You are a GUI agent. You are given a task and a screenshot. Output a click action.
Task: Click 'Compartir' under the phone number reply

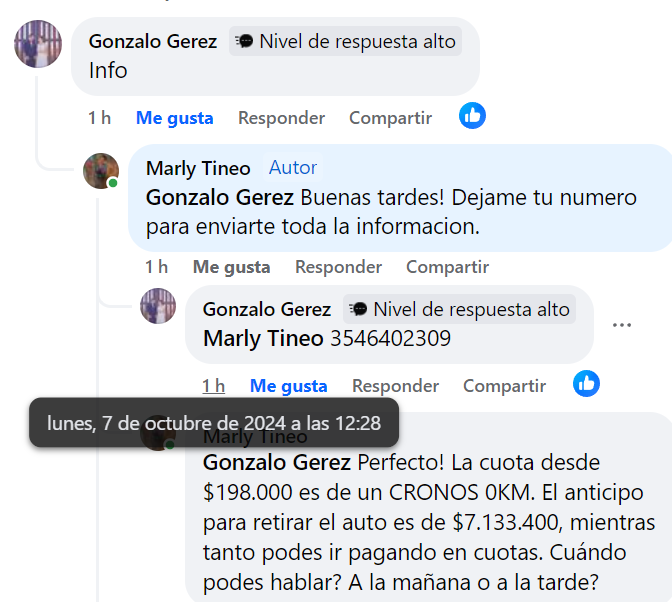(x=504, y=386)
